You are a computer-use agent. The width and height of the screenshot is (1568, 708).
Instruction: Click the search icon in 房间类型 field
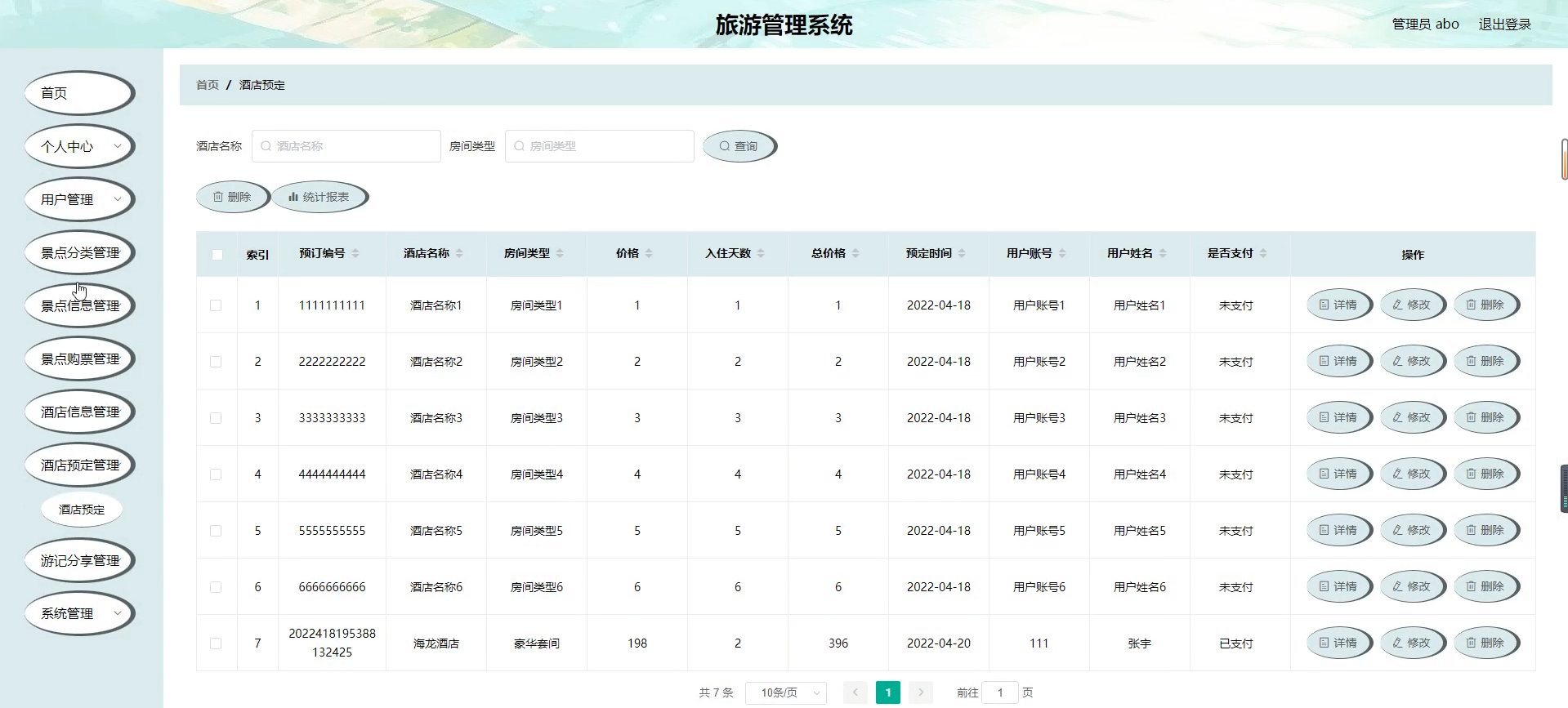[x=519, y=146]
